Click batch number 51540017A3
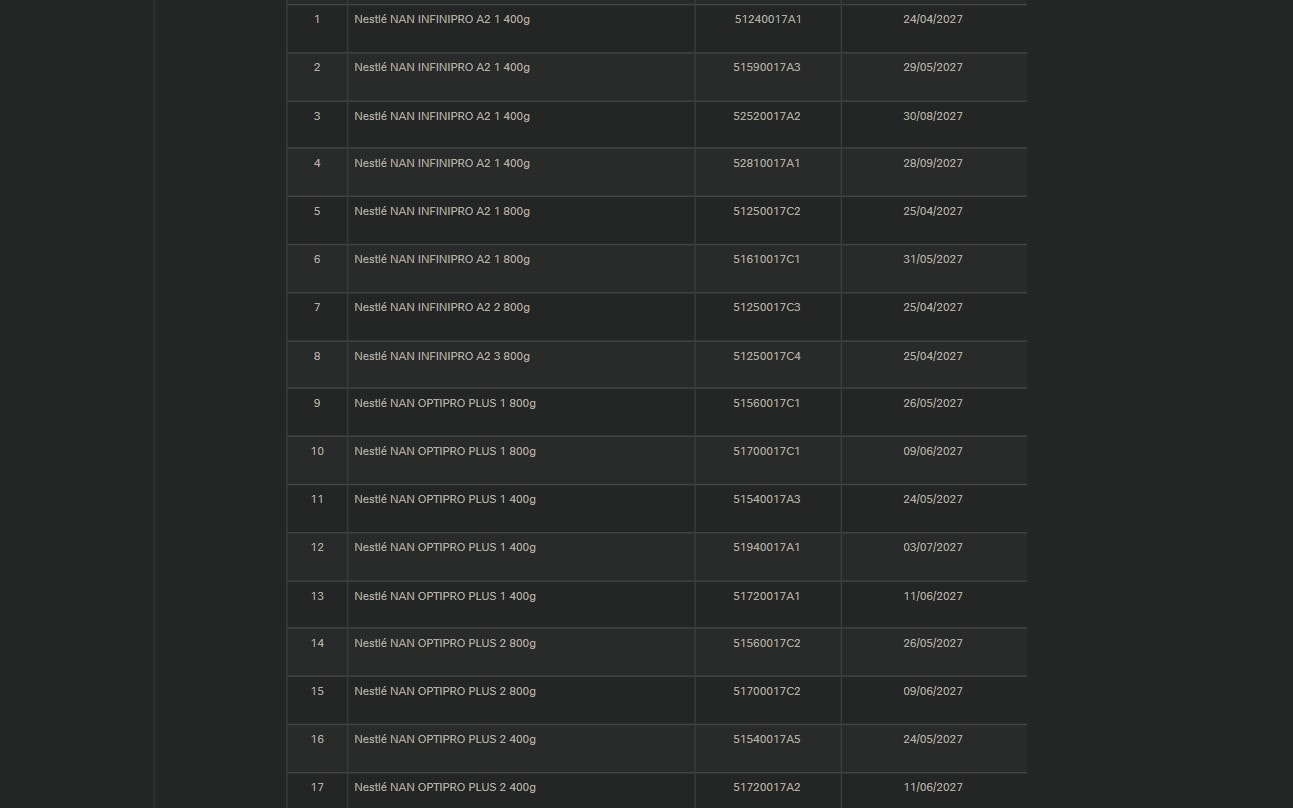The width and height of the screenshot is (1293, 808). point(766,499)
